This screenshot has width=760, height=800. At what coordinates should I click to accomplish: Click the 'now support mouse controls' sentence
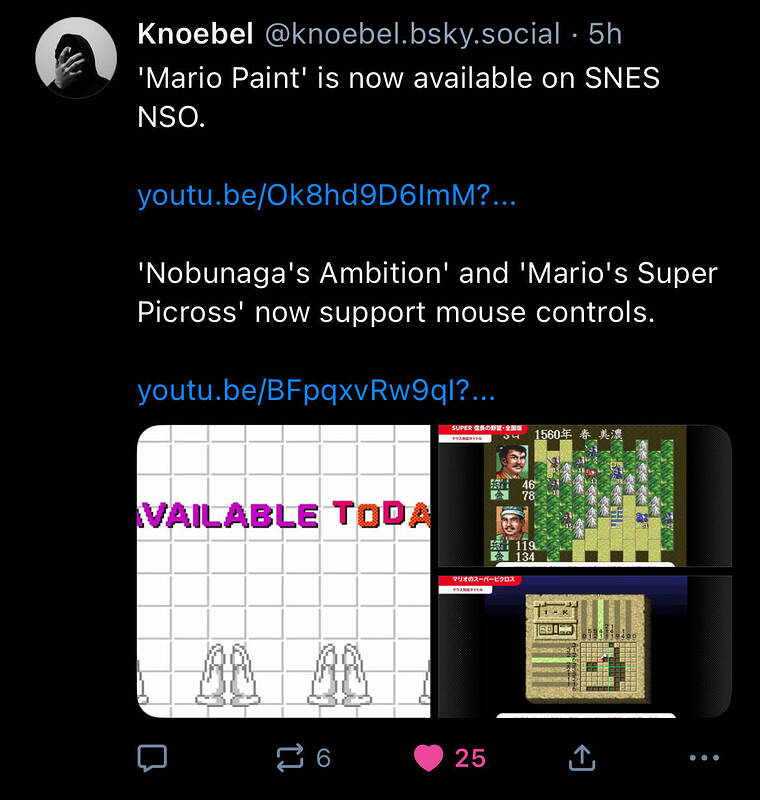click(x=454, y=312)
